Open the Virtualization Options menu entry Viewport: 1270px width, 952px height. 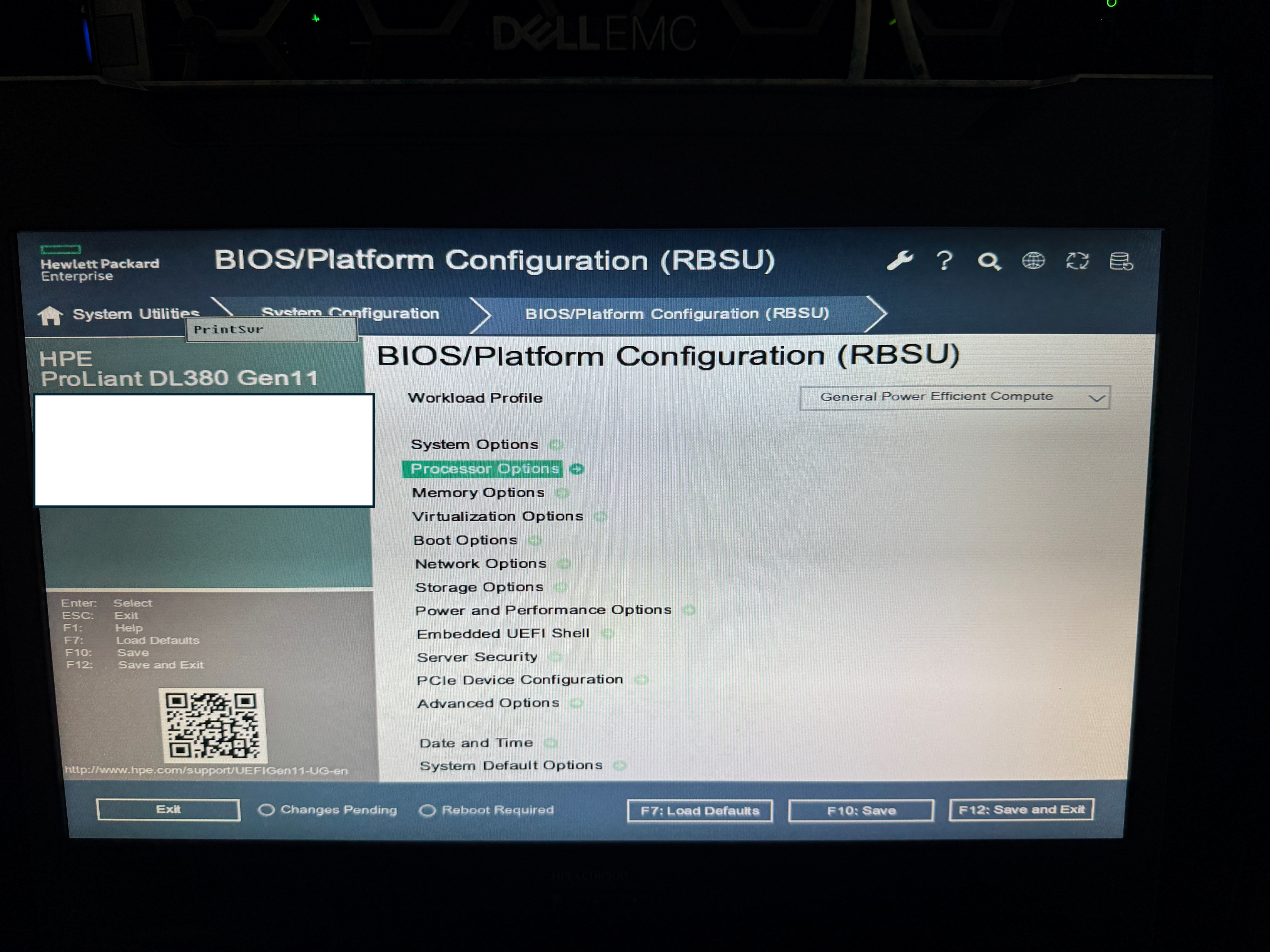pos(497,517)
